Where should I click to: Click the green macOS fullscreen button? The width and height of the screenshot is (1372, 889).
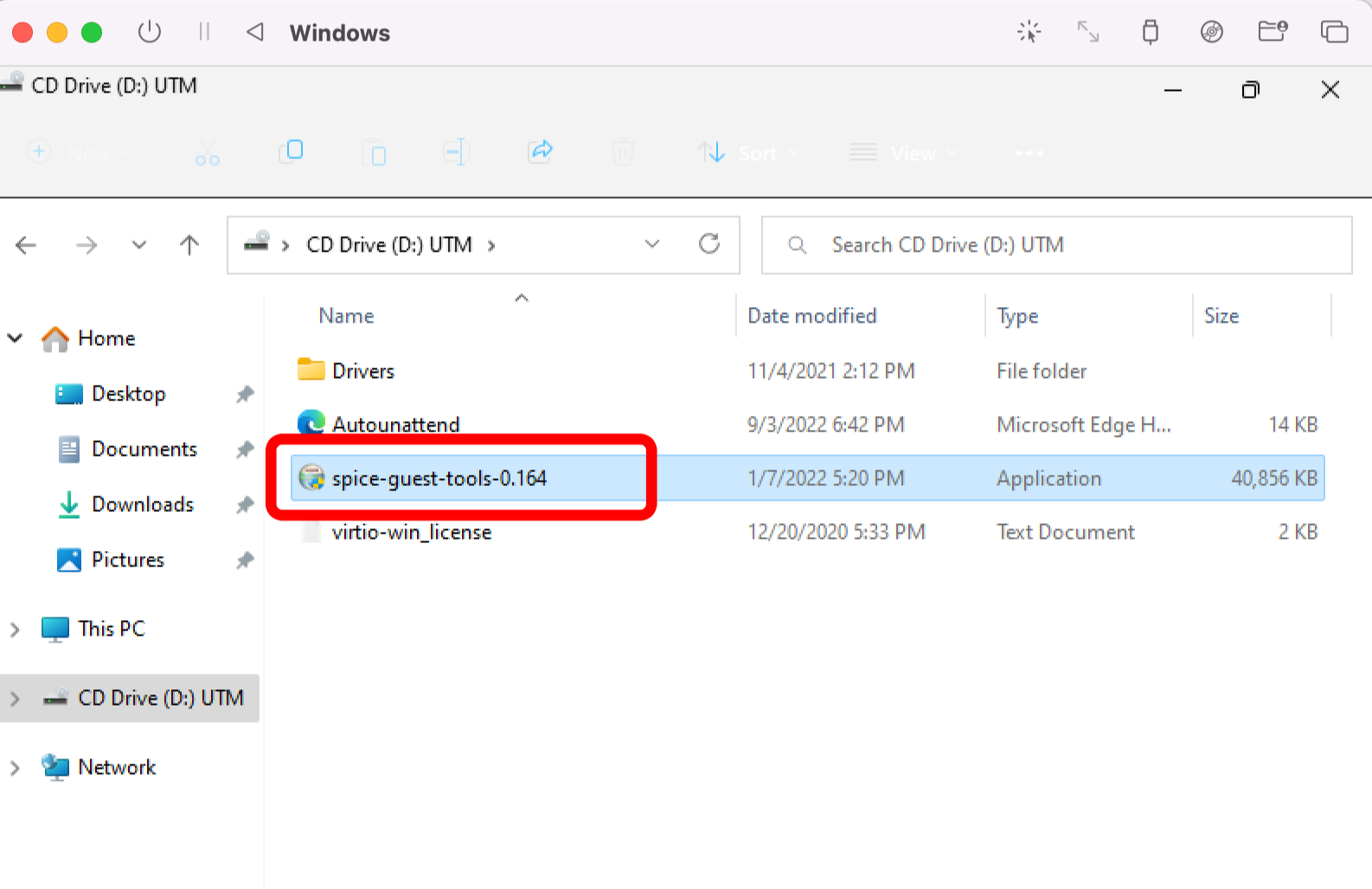pyautogui.click(x=92, y=33)
